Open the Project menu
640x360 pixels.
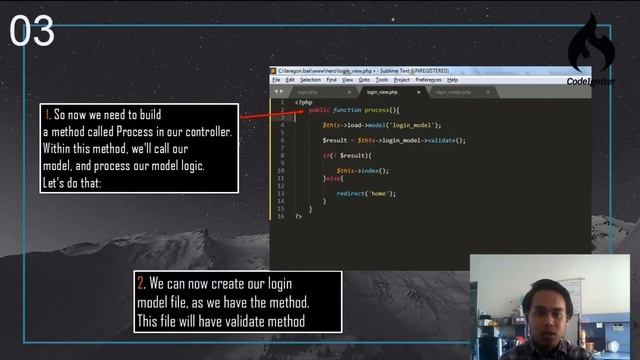coord(402,80)
